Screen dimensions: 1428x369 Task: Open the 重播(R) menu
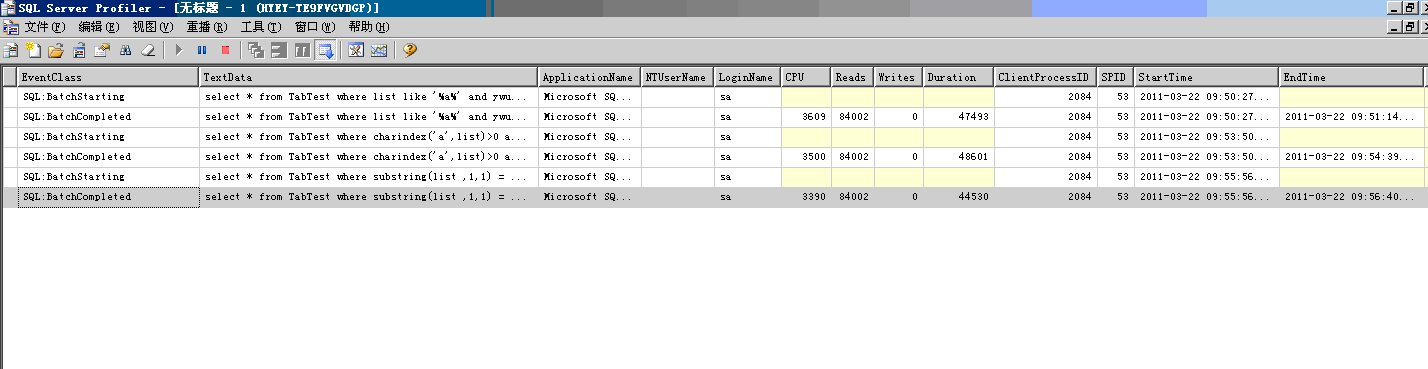point(207,27)
